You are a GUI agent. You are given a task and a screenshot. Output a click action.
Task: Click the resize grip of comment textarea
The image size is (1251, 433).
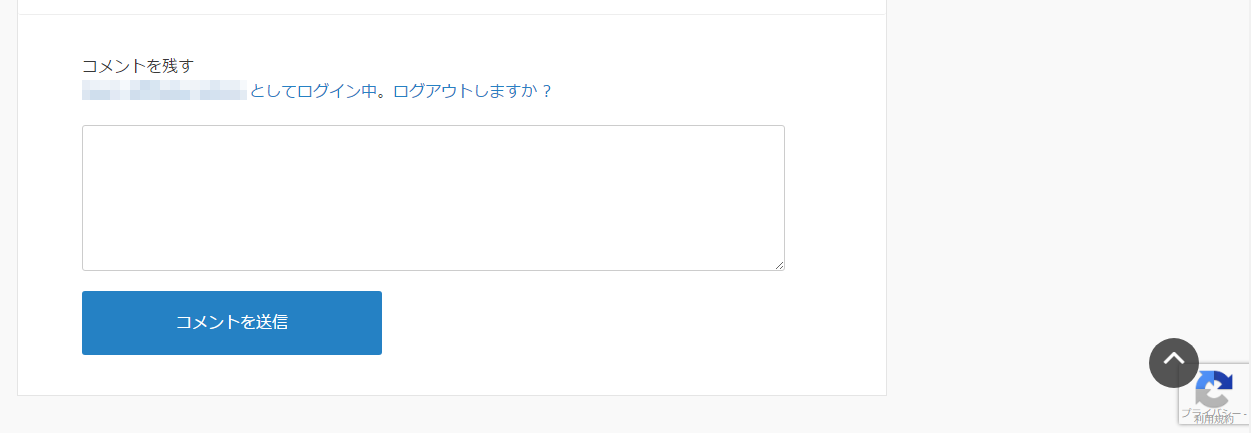pyautogui.click(x=778, y=264)
